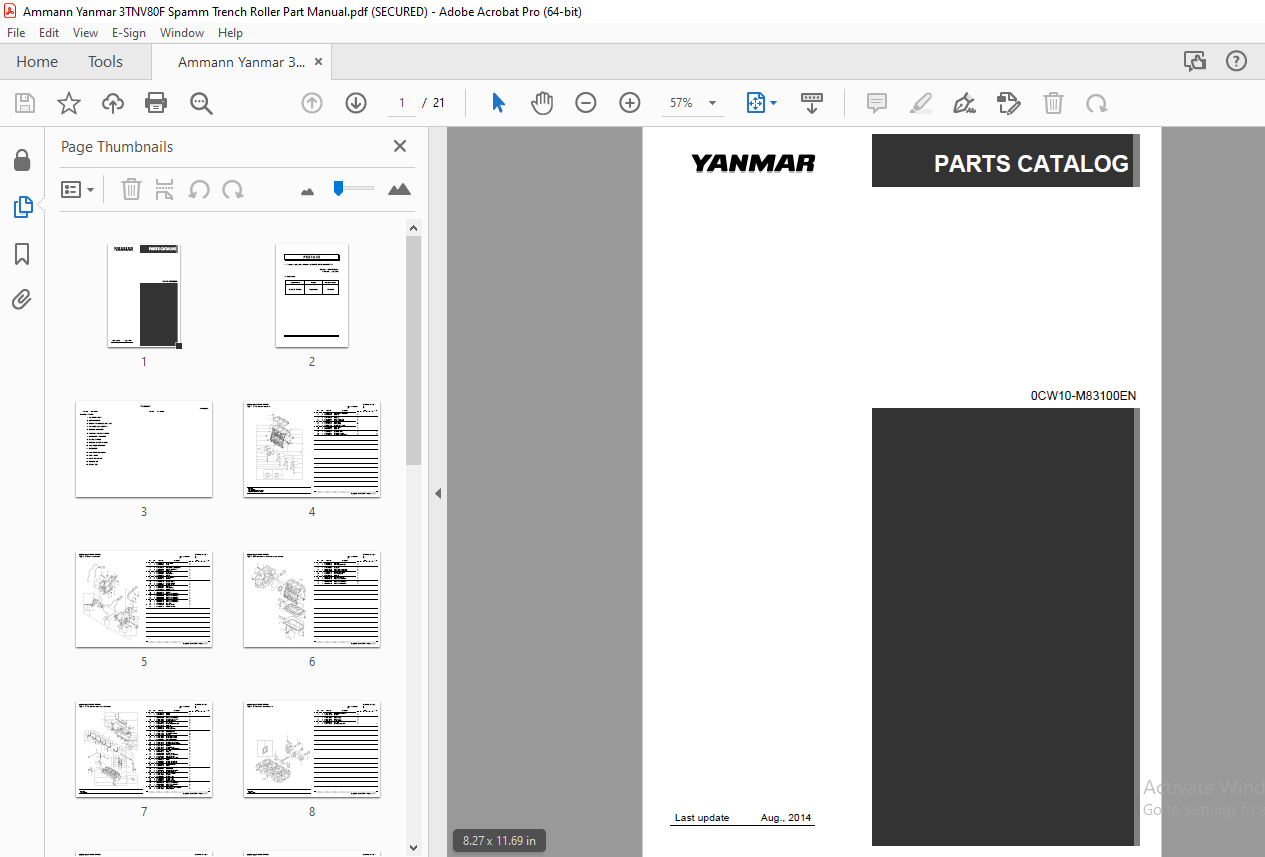The height and width of the screenshot is (857, 1265).
Task: Click the Edit PDF stamp icon
Action: (x=1008, y=103)
